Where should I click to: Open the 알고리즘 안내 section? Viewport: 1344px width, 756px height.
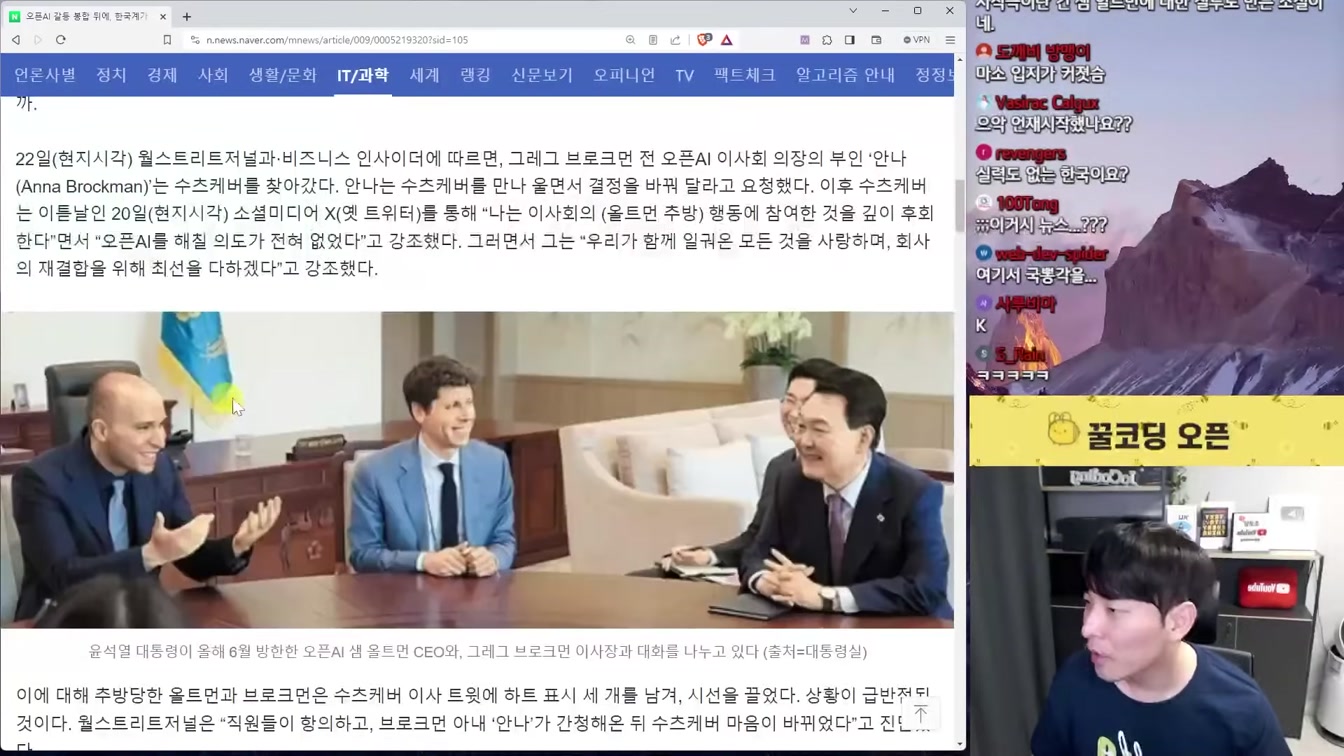pos(845,75)
